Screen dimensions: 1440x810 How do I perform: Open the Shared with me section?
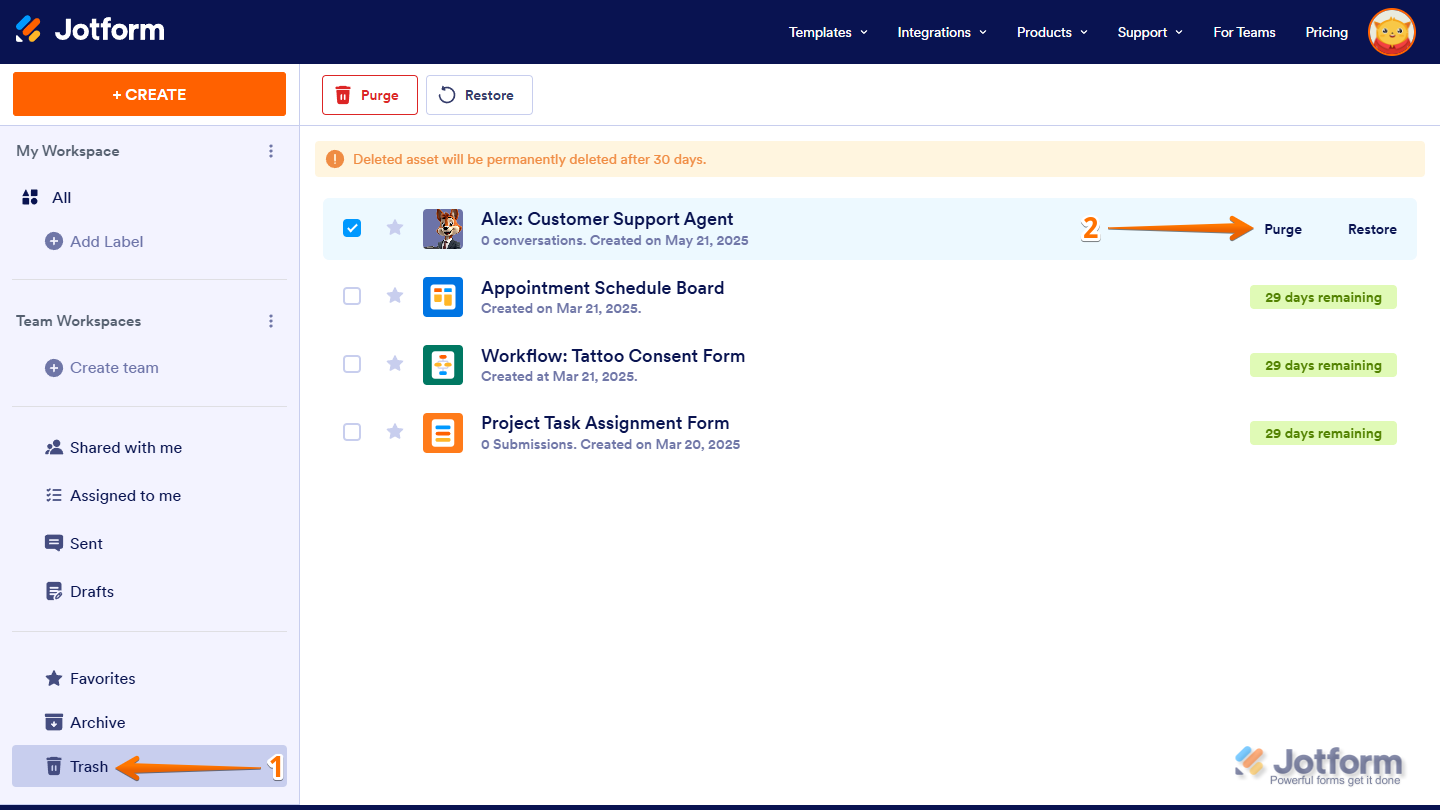pos(126,447)
